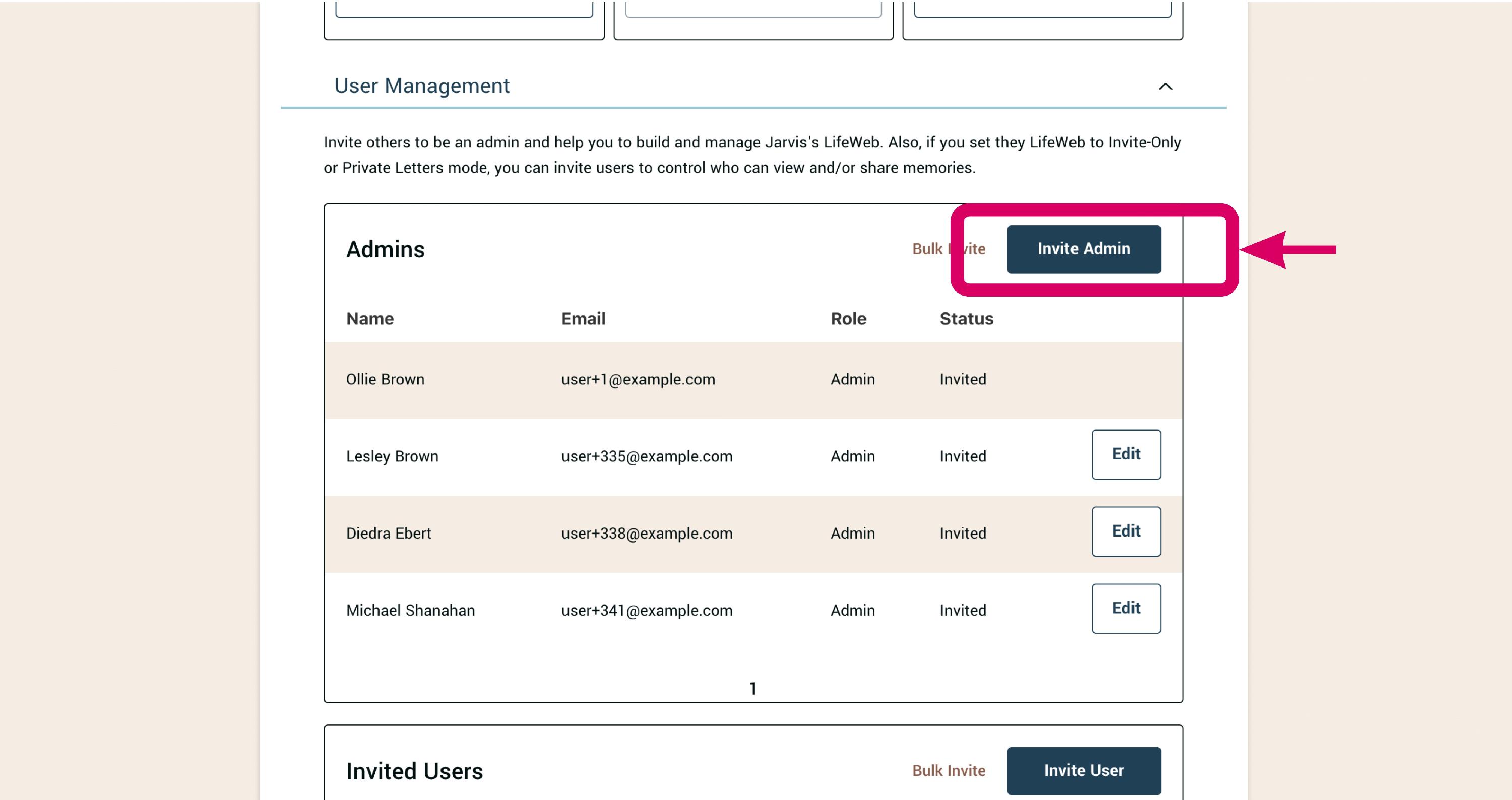
Task: Click the highlighted Invite Admin button
Action: tap(1084, 249)
